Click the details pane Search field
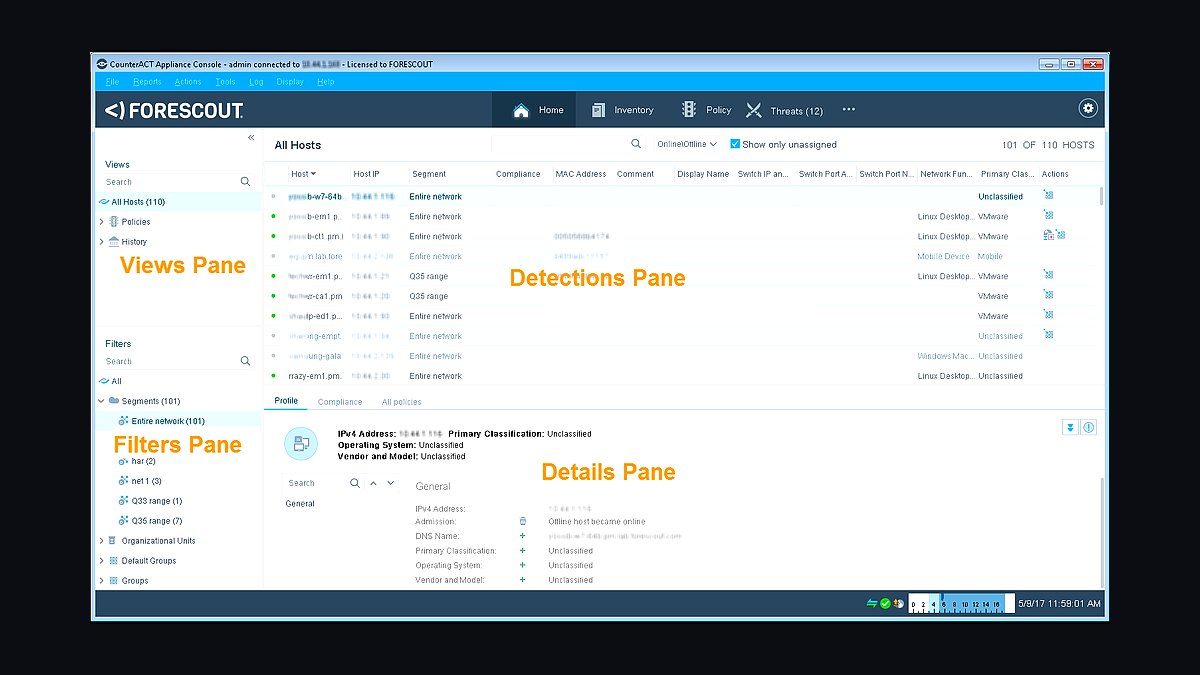The height and width of the screenshot is (675, 1200). coord(316,483)
